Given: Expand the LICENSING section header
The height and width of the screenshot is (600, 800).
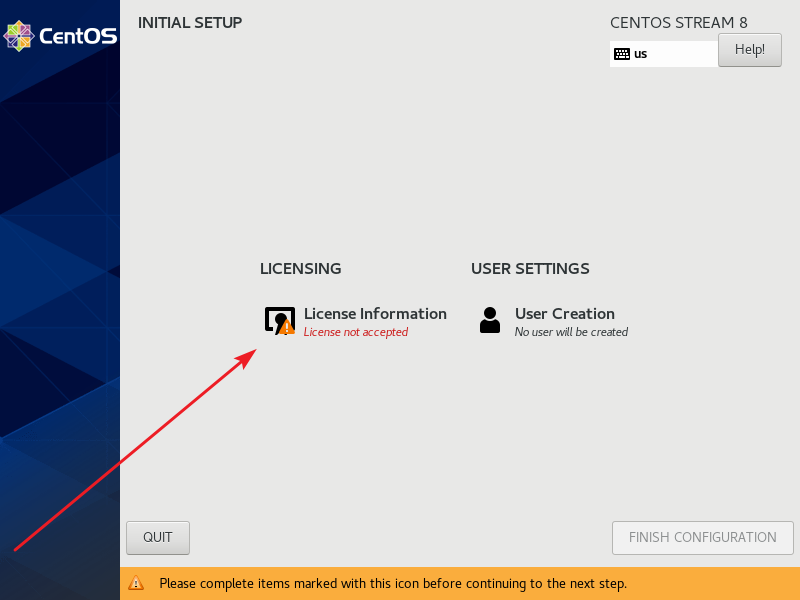Looking at the screenshot, I should [x=300, y=268].
